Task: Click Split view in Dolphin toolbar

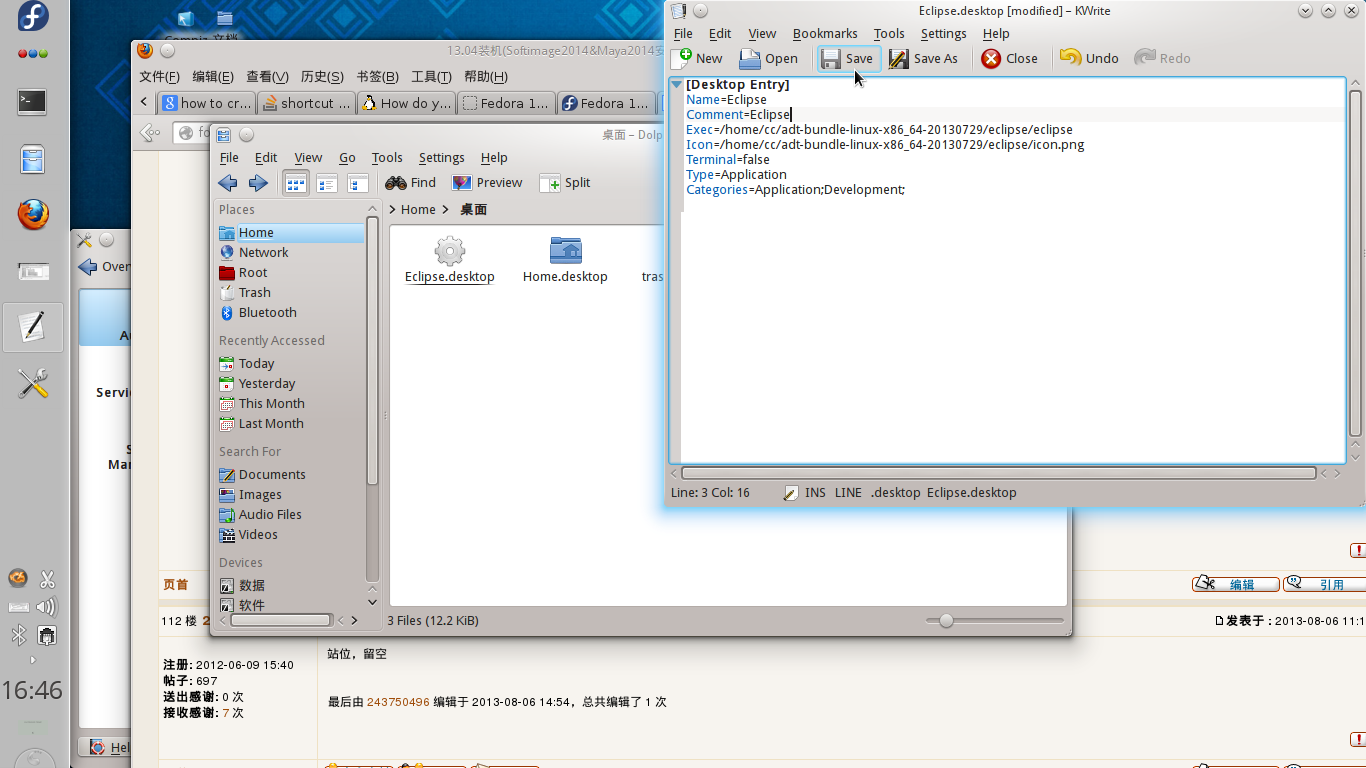Action: [x=565, y=183]
